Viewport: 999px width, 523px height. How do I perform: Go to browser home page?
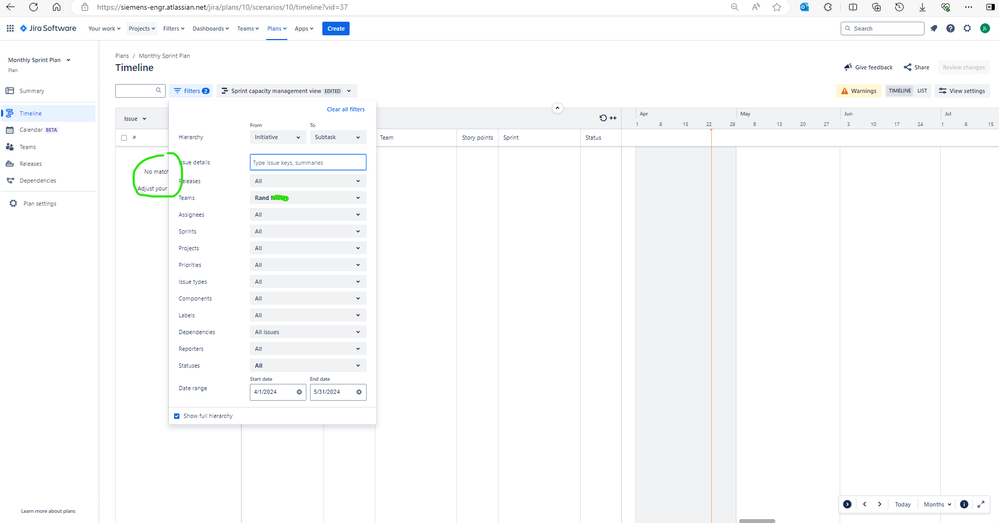[x=56, y=7]
